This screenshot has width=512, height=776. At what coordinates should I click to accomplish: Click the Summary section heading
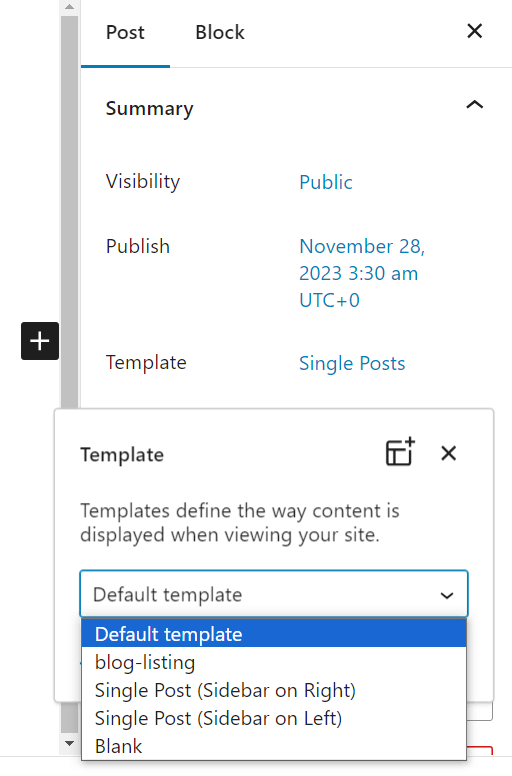coord(149,108)
